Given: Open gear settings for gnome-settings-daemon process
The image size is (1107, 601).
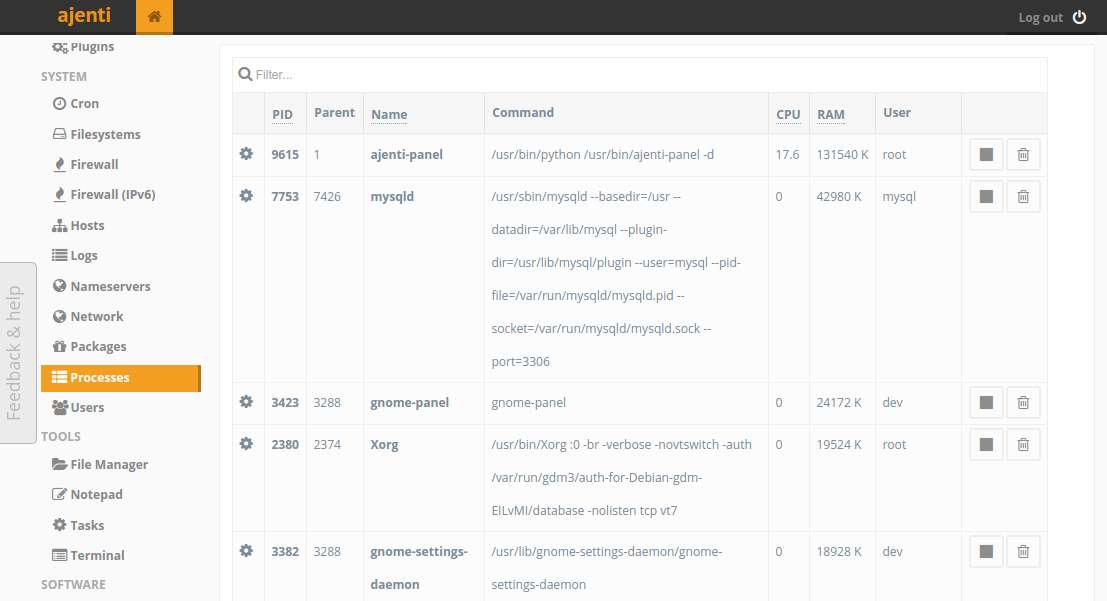Looking at the screenshot, I should (246, 550).
